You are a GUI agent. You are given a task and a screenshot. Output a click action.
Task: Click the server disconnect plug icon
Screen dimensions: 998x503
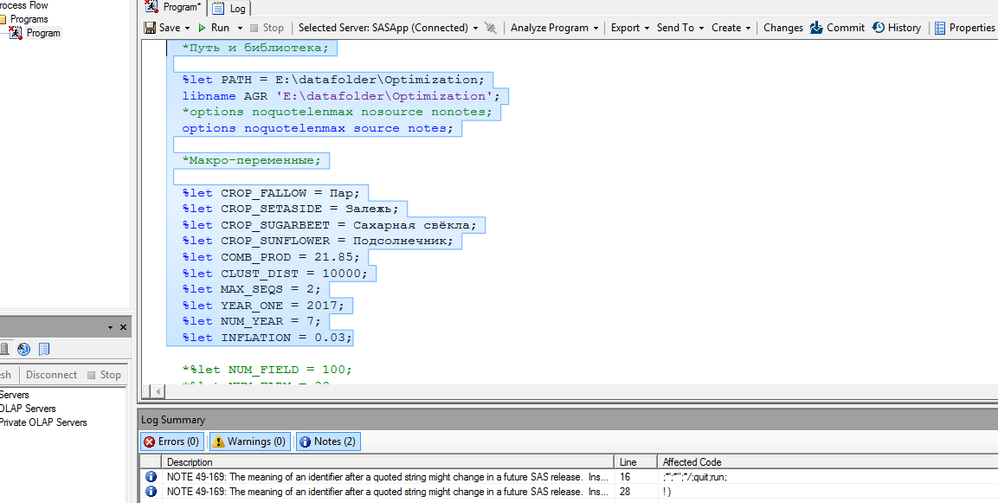tap(490, 28)
